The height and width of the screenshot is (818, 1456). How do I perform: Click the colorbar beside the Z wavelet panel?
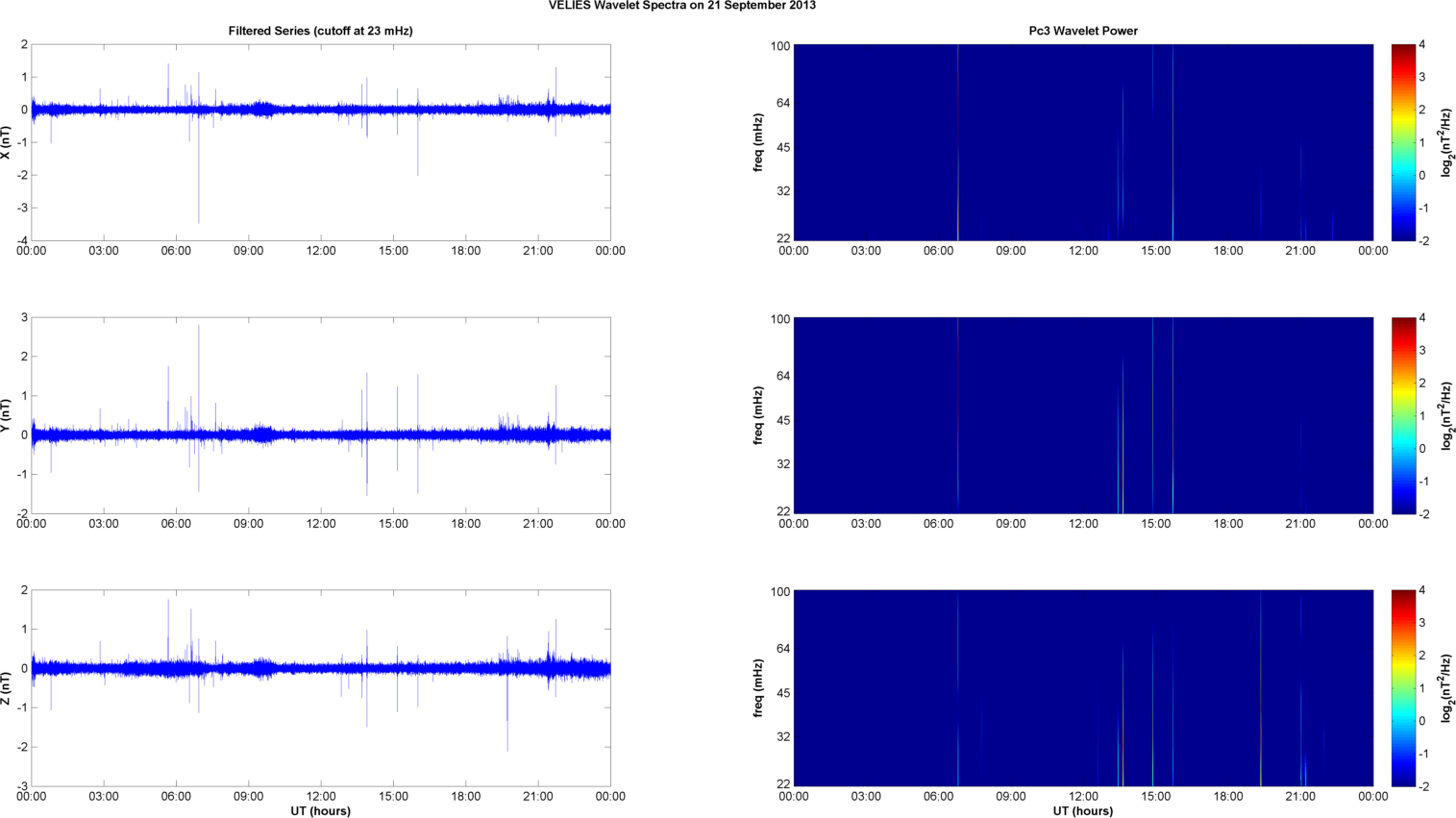(1403, 688)
